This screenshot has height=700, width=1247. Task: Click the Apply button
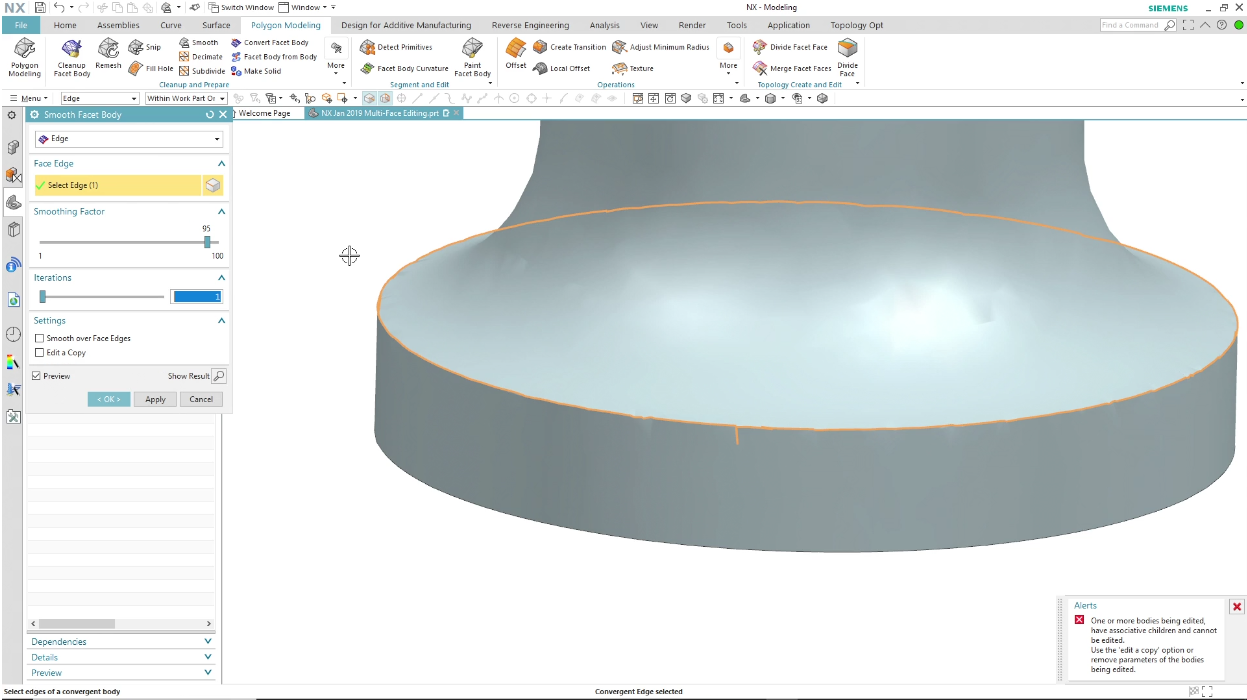(x=155, y=399)
